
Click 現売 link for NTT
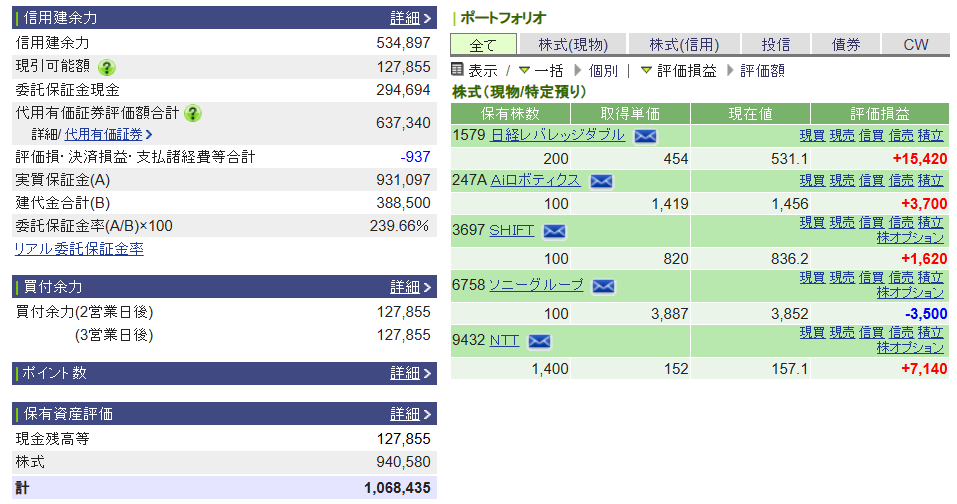tap(841, 332)
